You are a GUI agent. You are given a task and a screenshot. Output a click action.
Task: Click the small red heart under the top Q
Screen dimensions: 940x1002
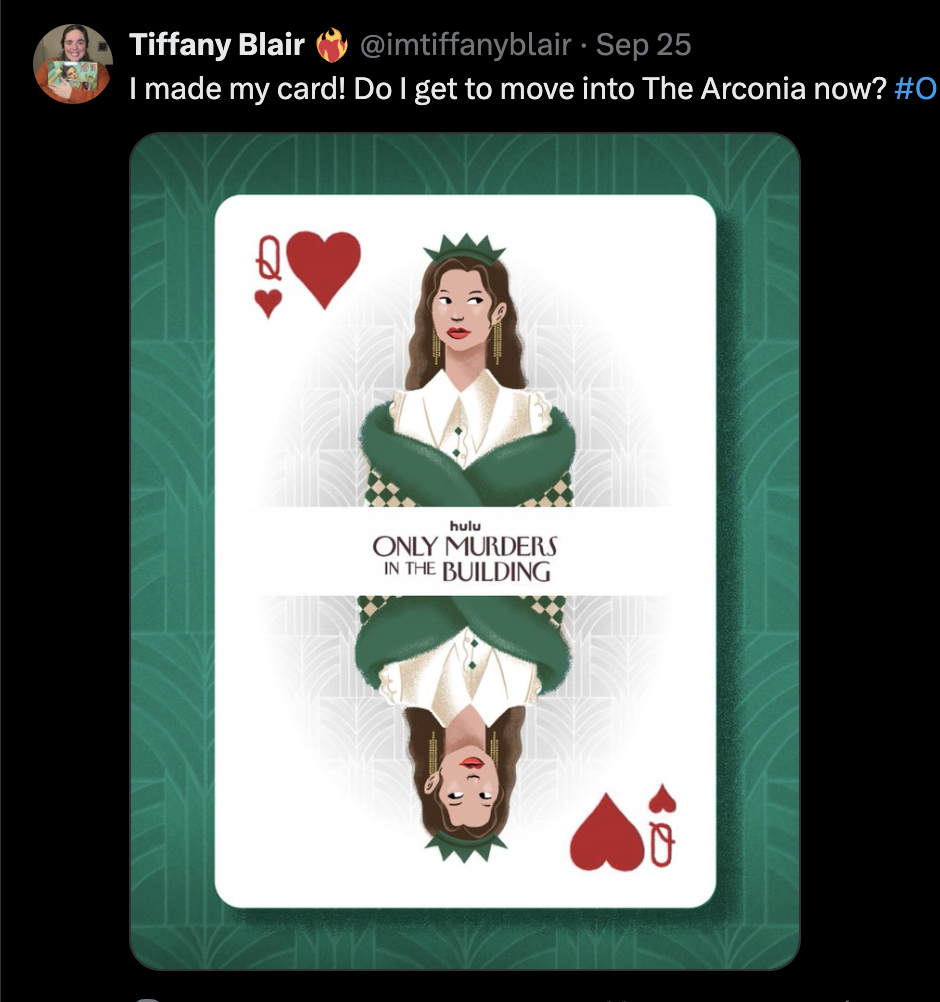click(268, 304)
